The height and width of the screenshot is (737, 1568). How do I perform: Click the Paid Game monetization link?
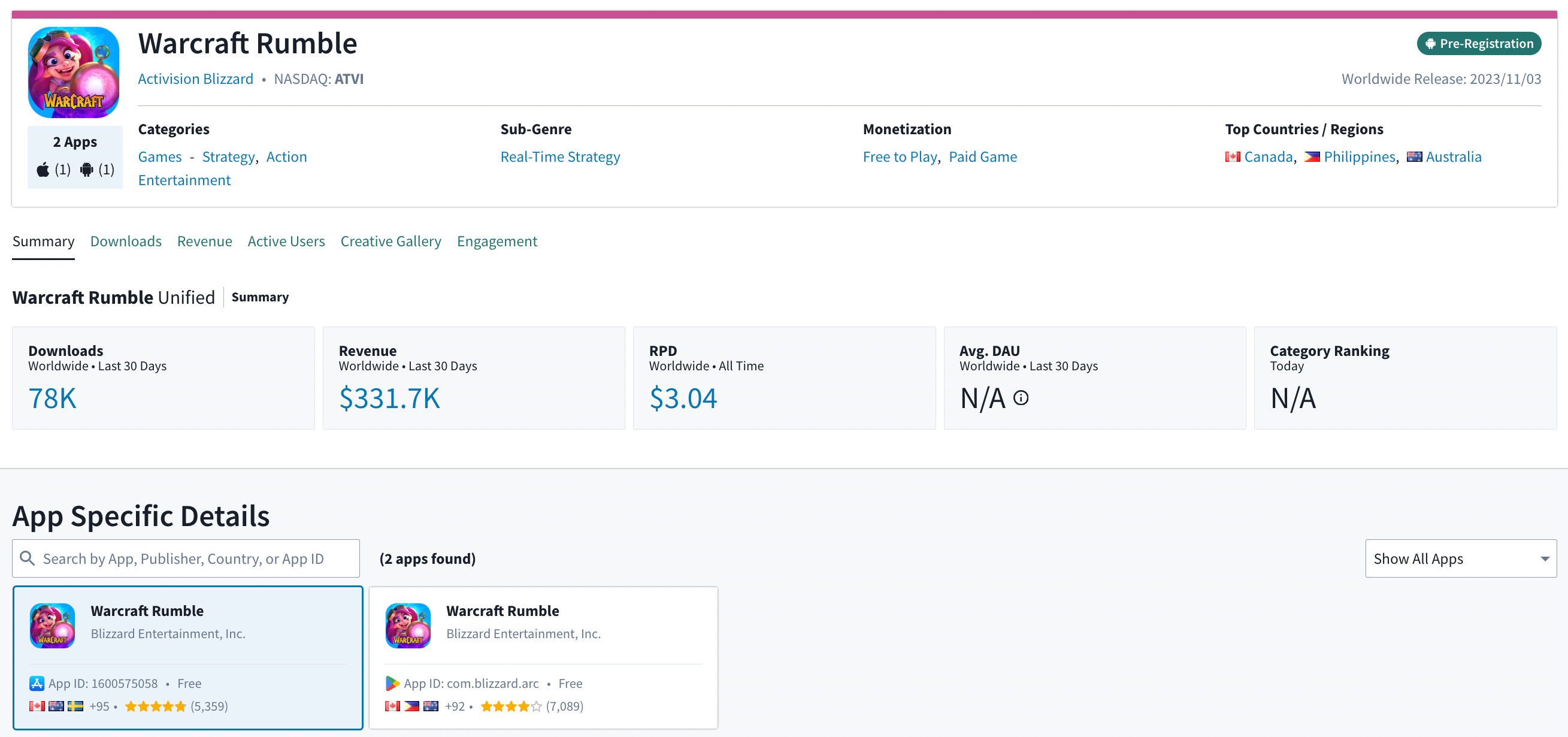click(x=982, y=156)
